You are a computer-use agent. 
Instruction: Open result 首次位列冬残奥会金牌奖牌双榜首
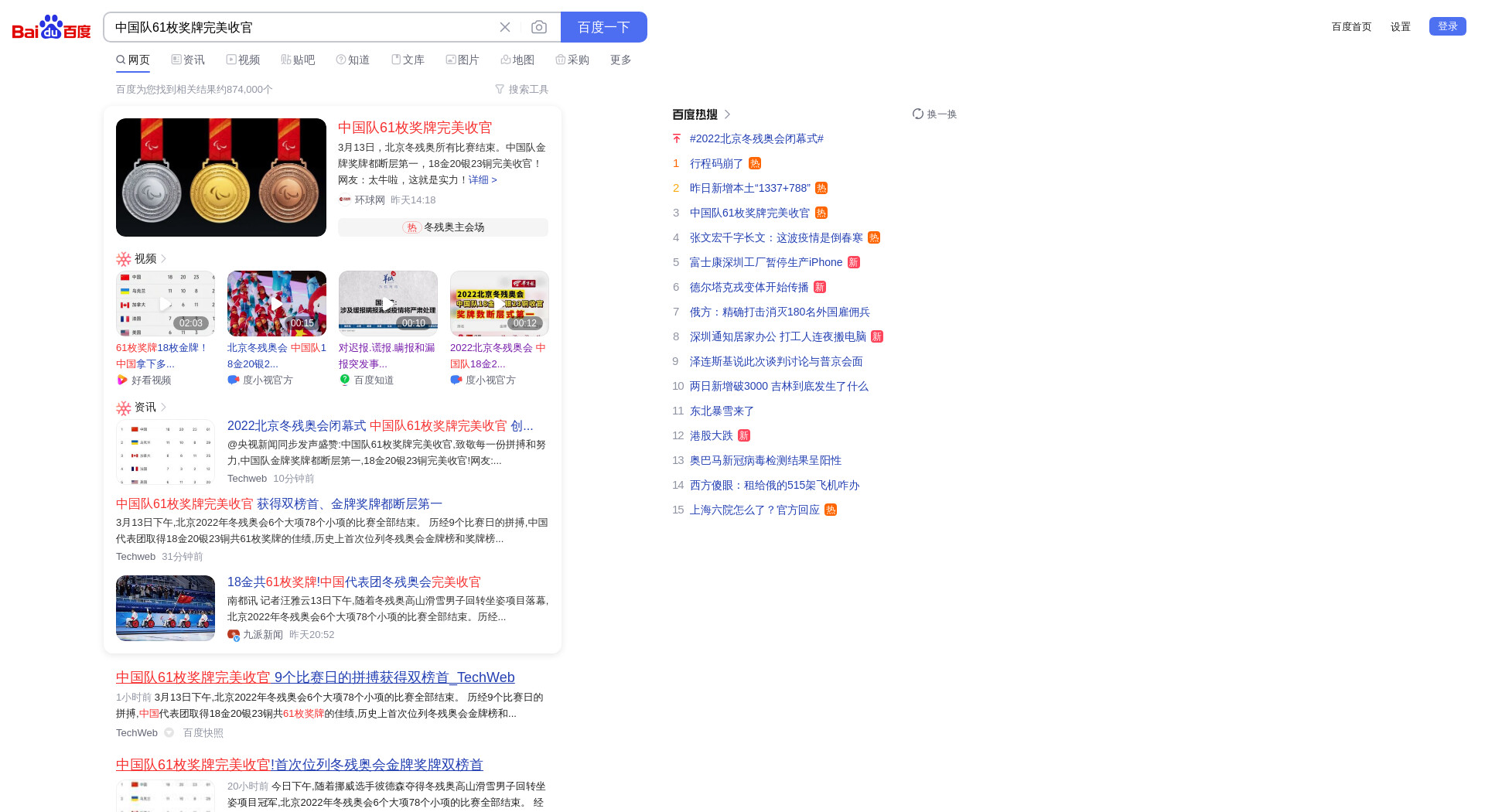pos(299,765)
